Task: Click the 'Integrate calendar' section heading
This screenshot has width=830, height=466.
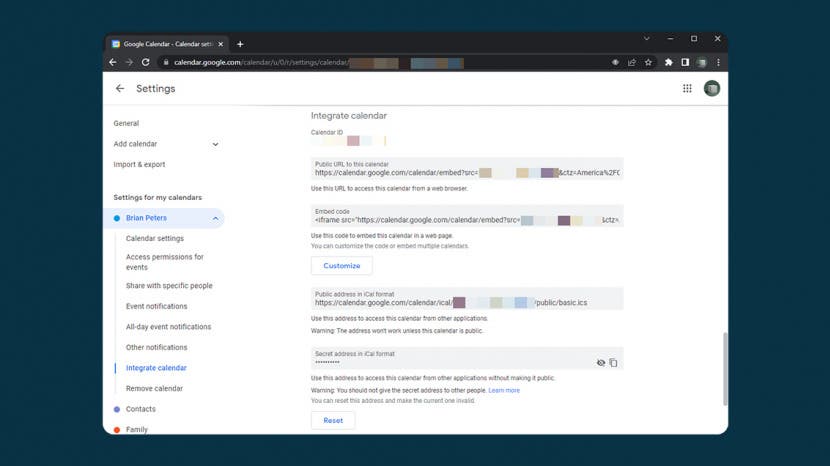Action: (x=349, y=115)
